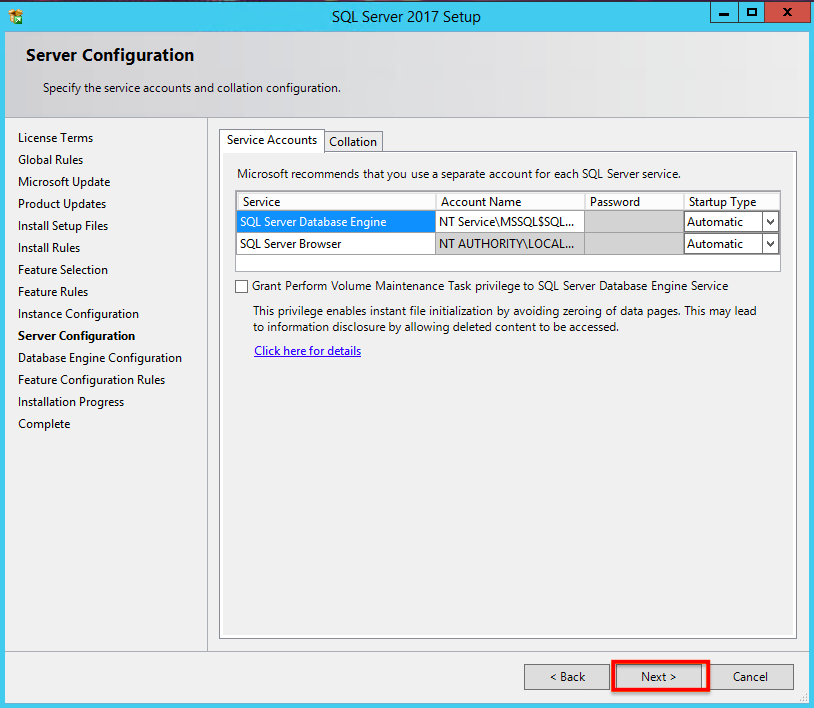Switch to the Collation tab
Viewport: 814px width, 708px height.
click(x=353, y=142)
